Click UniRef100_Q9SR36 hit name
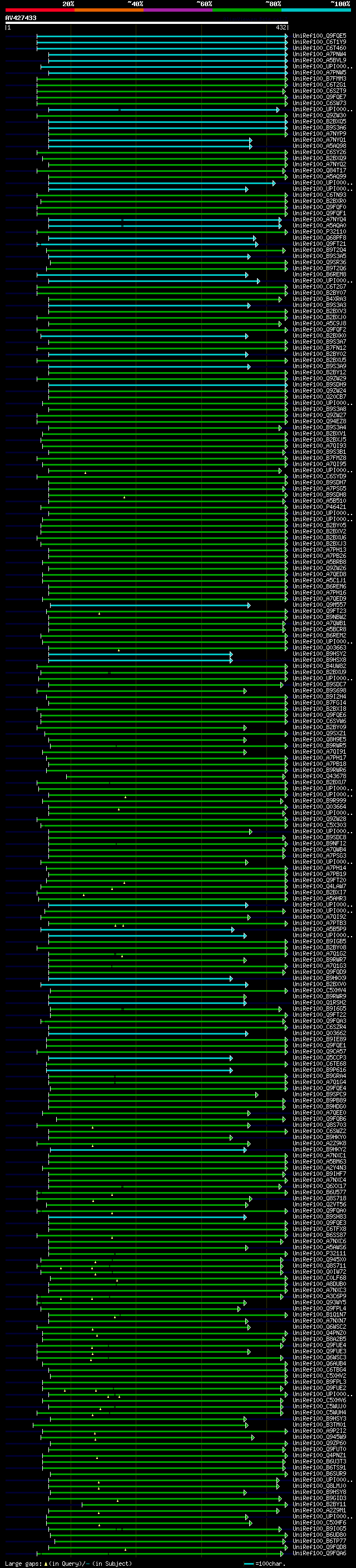The image size is (356, 1568). pos(319,262)
